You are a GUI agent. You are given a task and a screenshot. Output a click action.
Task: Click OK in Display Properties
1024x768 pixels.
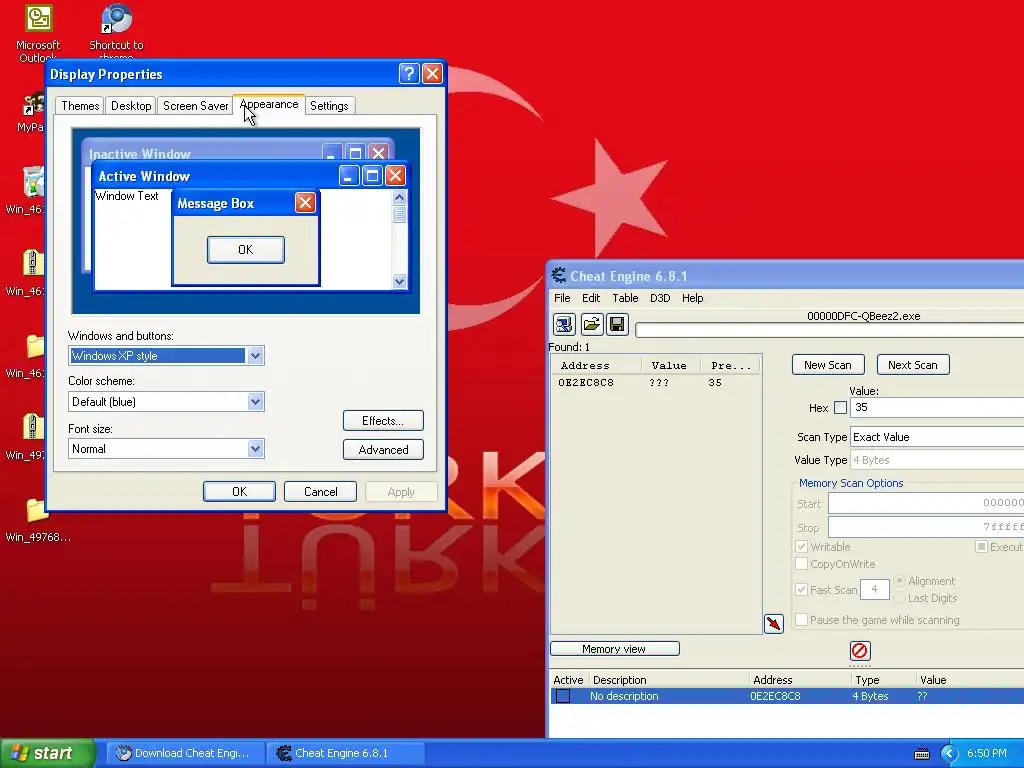(239, 491)
